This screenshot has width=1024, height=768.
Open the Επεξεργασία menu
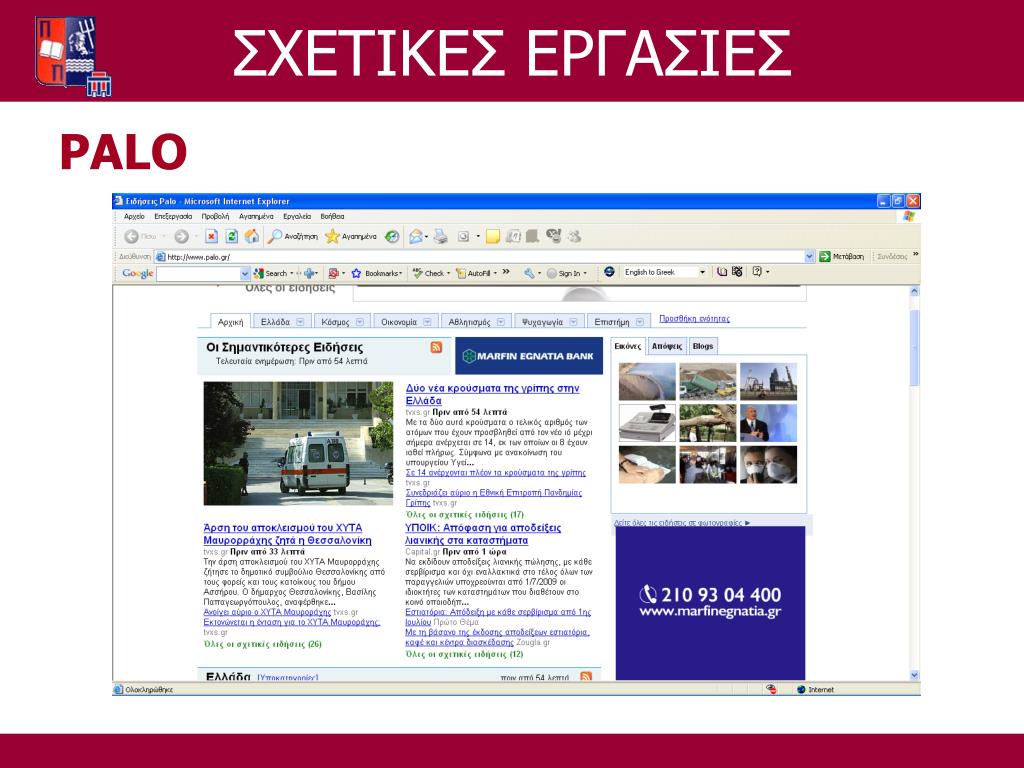173,216
